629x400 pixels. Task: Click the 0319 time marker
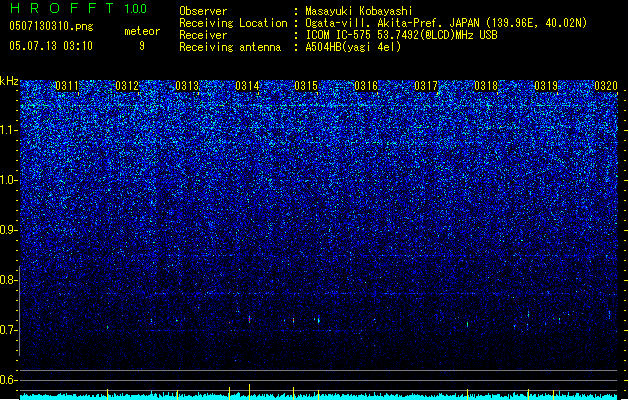pyautogui.click(x=546, y=86)
